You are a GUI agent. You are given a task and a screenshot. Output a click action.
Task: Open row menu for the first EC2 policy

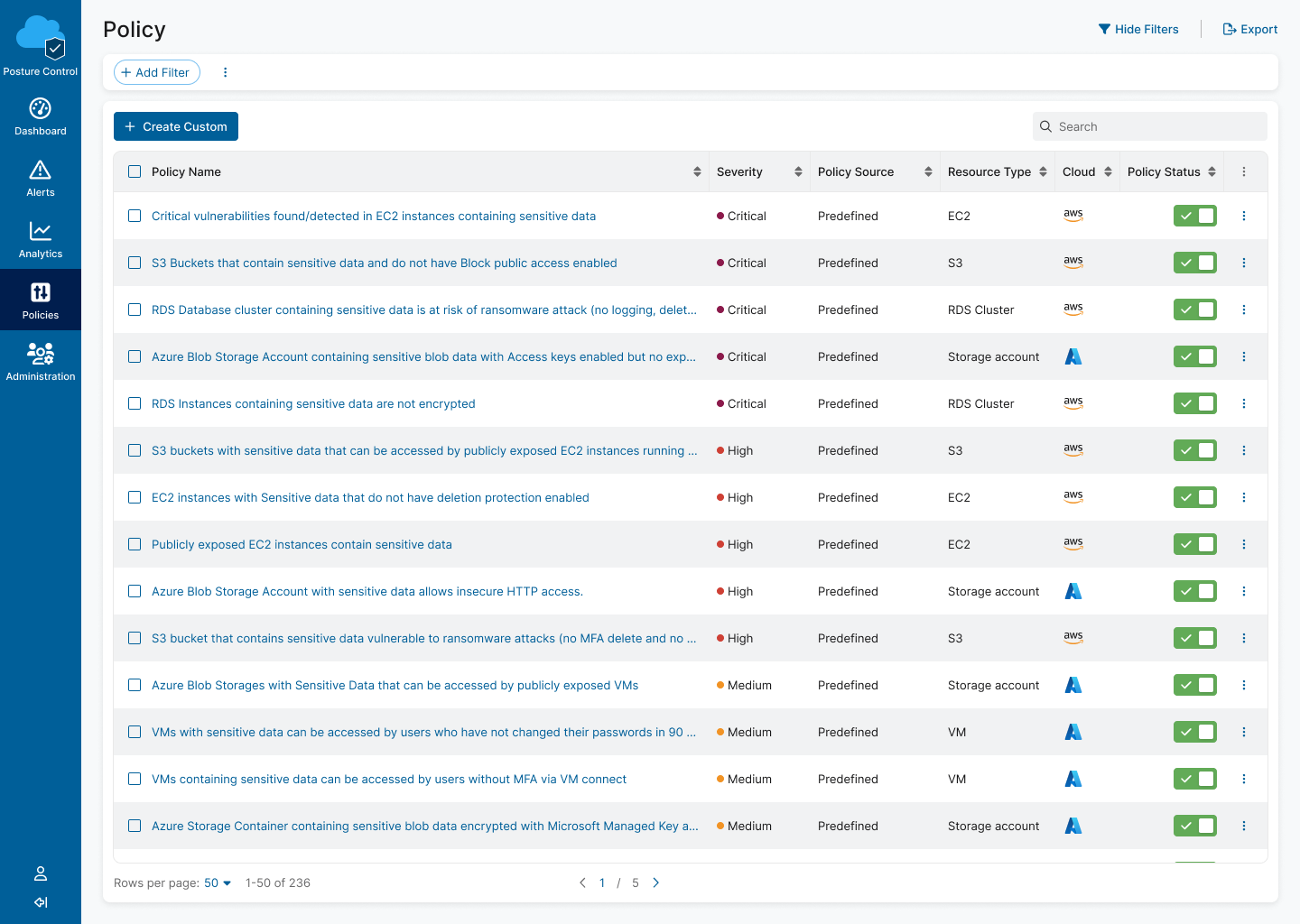click(1244, 216)
